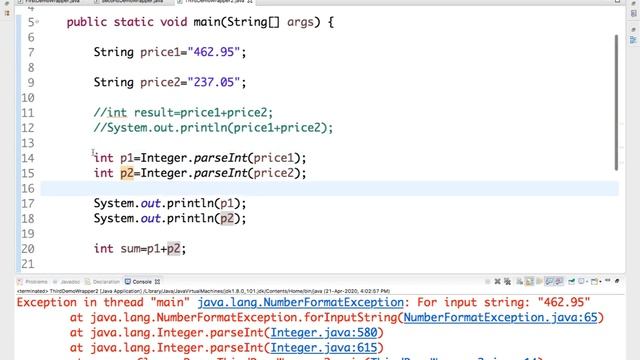Click the Remove Launch X icon in console toolbar
The image size is (640, 360).
coord(498,281)
